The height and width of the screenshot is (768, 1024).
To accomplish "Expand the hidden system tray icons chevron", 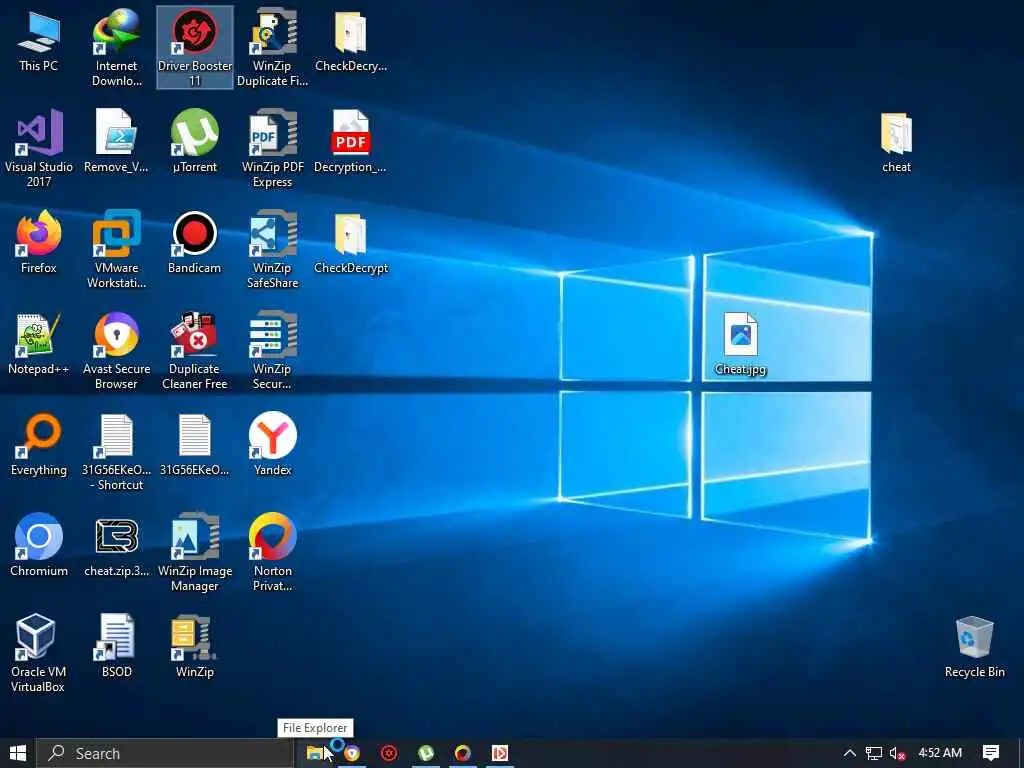I will pos(849,753).
